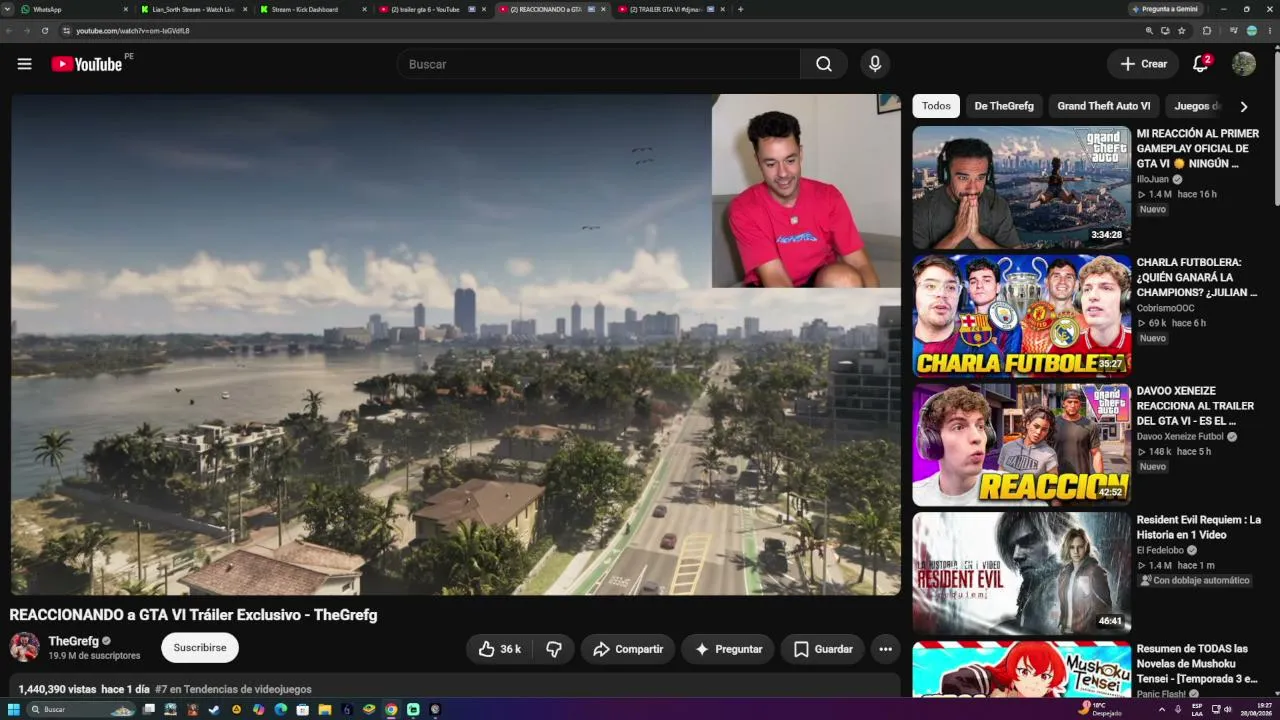This screenshot has width=1280, height=720.
Task: Open 'Resident Evil Requiem : La Historia' title
Action: pos(1199,527)
